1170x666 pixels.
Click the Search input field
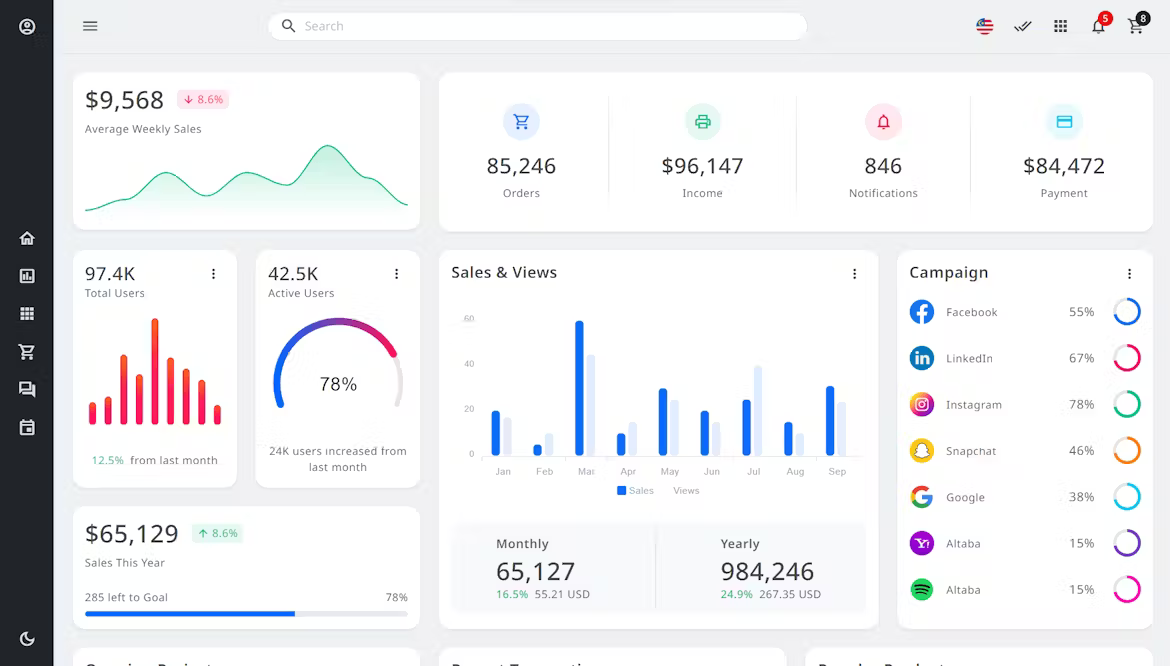[537, 26]
